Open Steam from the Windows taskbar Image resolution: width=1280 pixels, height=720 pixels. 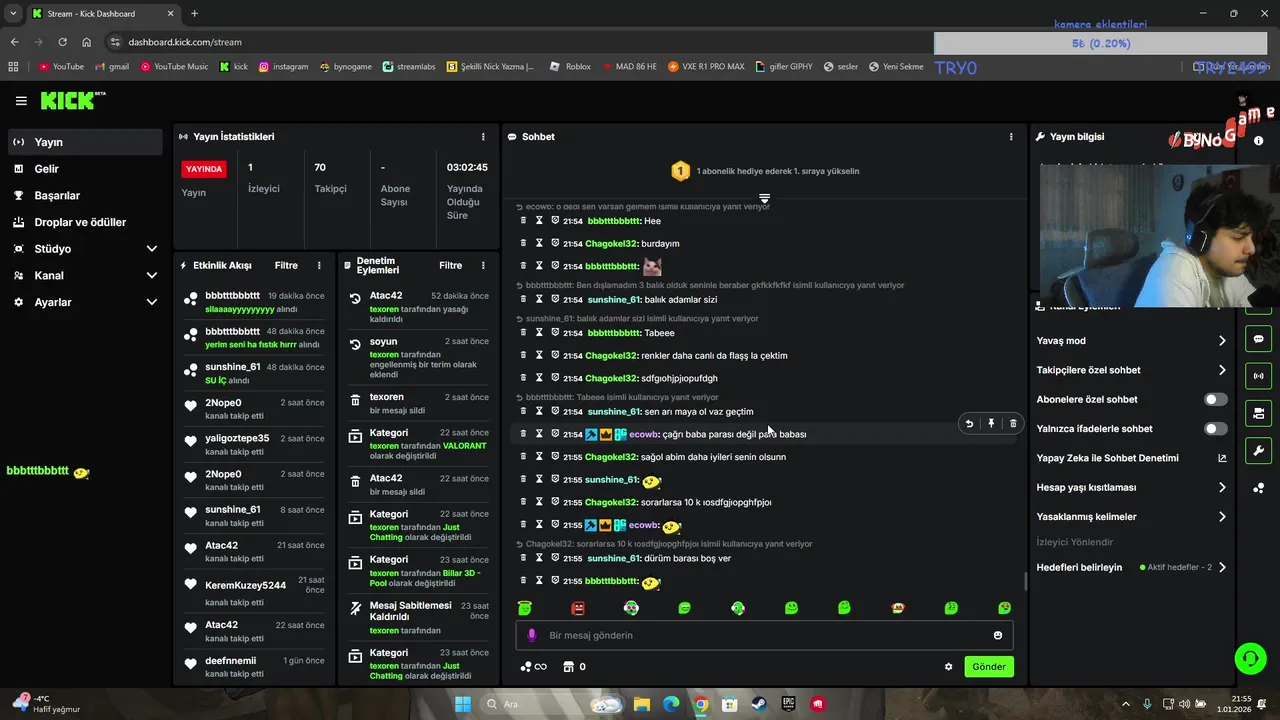point(760,704)
